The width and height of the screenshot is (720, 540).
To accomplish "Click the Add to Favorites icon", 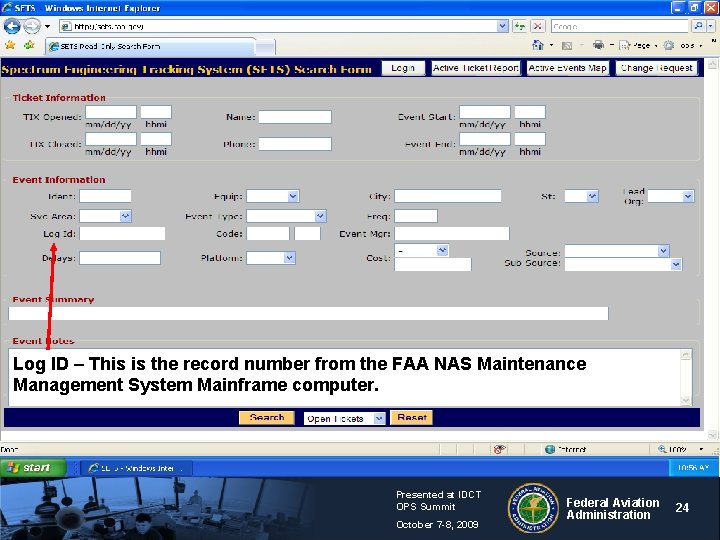I will tap(29, 45).
